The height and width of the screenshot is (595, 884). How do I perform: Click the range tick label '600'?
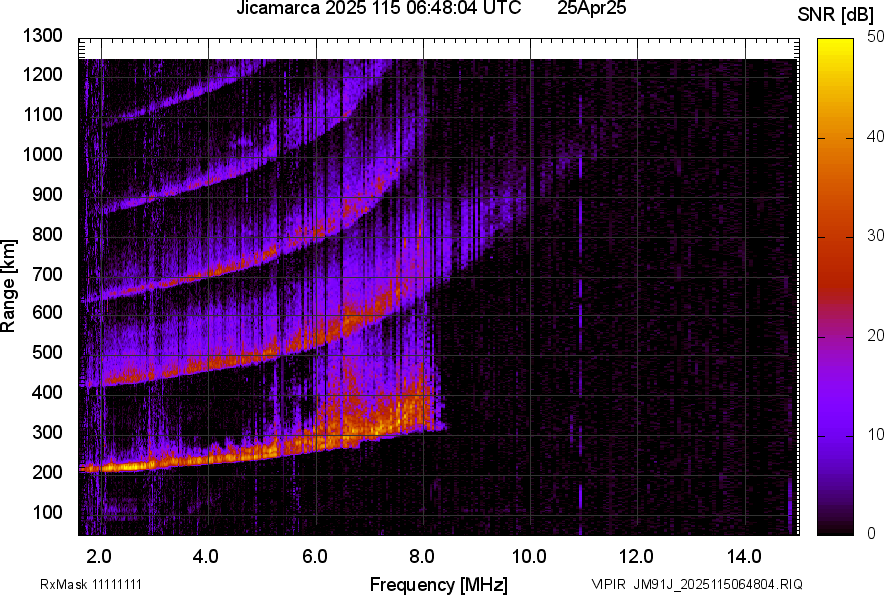[x=47, y=312]
